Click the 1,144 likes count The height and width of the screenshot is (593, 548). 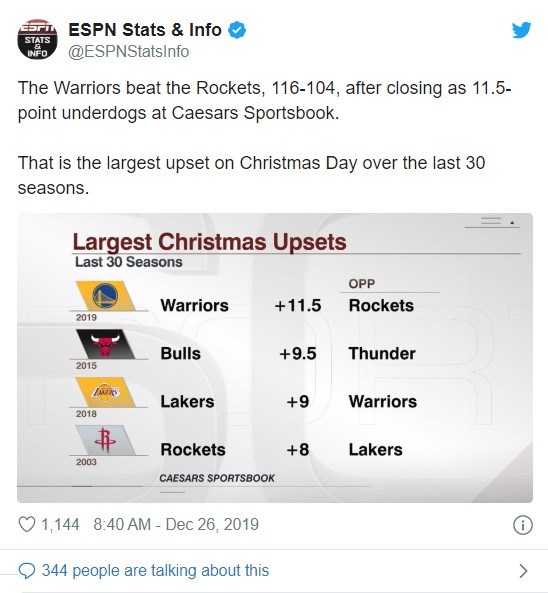60,525
